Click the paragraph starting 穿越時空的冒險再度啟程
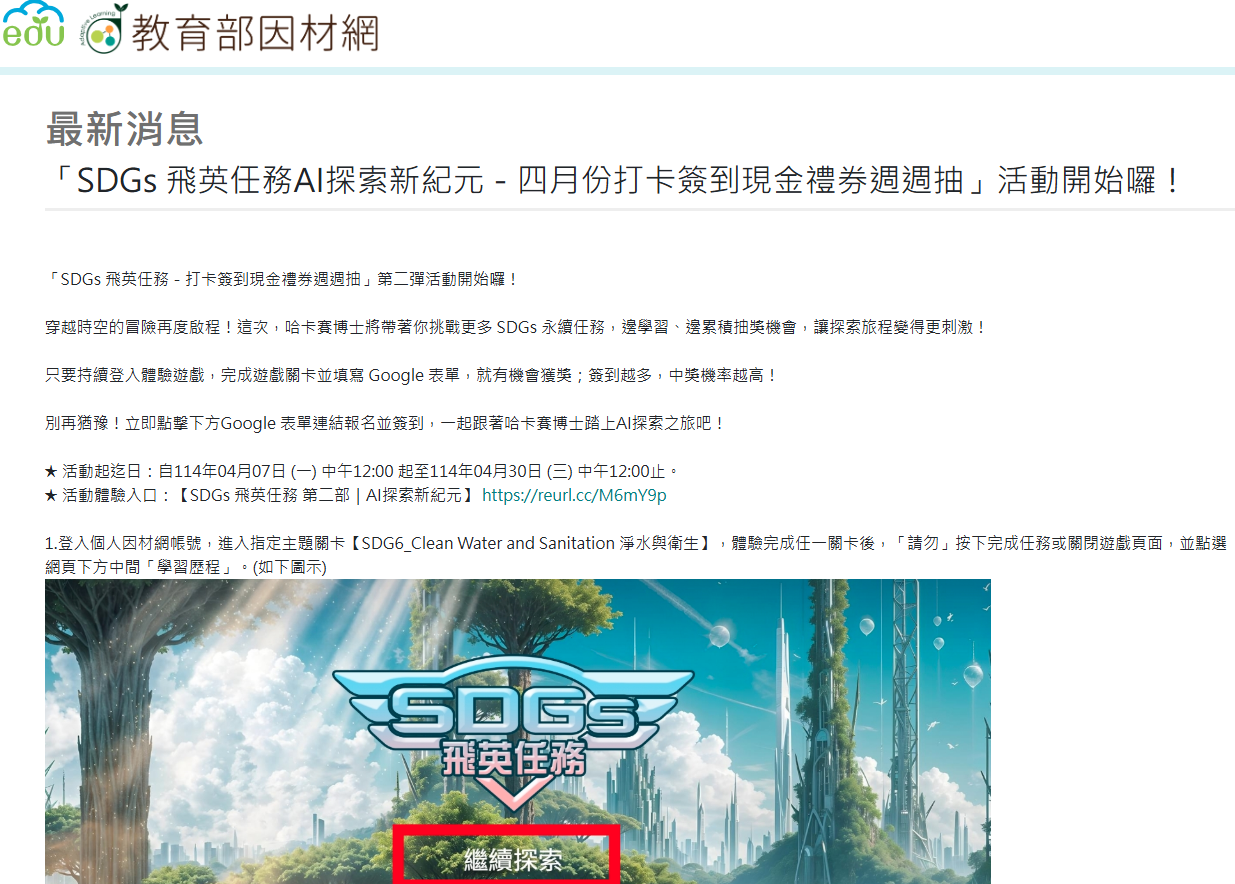 click(x=516, y=327)
